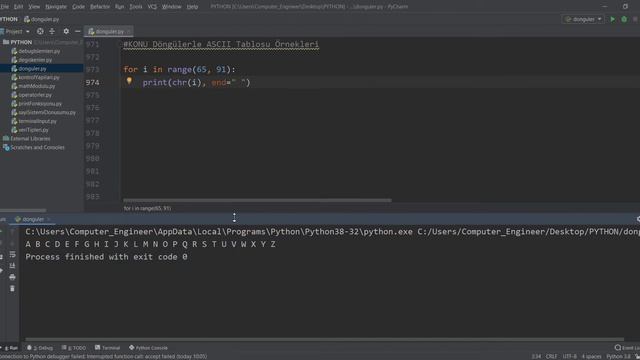Run the donguler configuration with green play icon
640x360 pixels.
(612, 19)
